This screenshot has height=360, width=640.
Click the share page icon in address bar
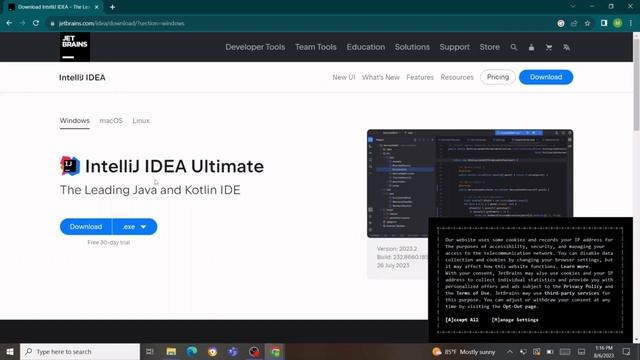(x=574, y=23)
